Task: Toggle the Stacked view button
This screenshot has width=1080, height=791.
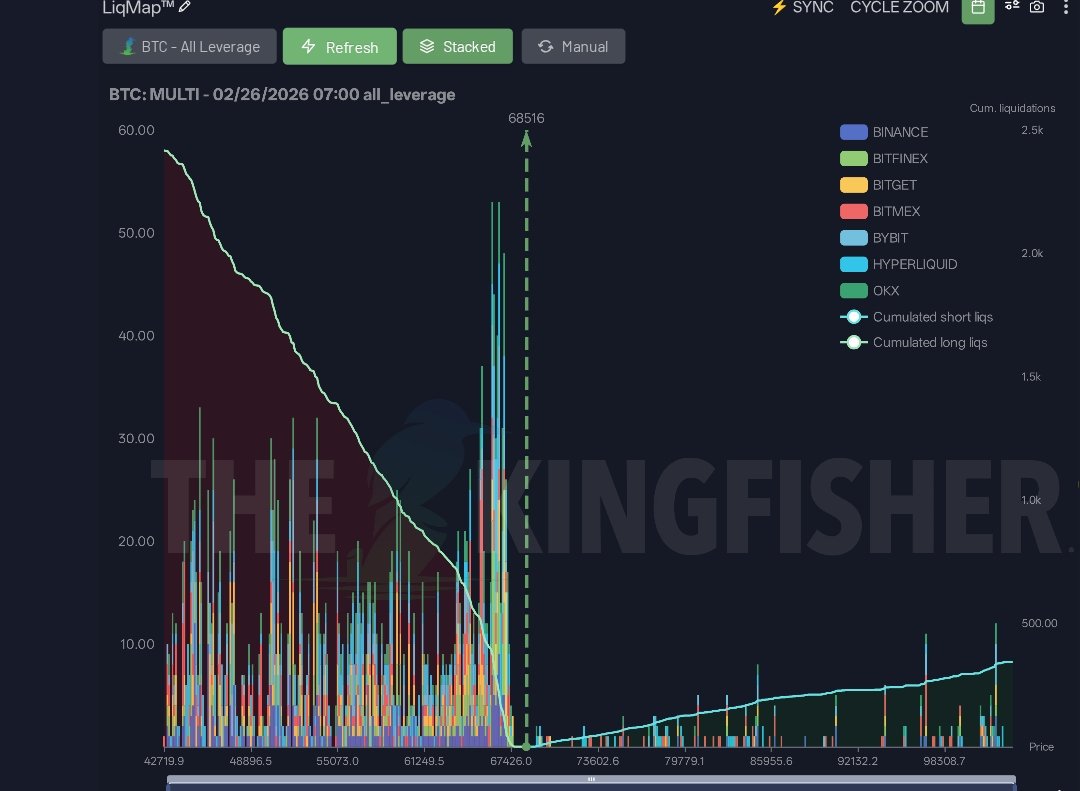Action: tap(457, 46)
